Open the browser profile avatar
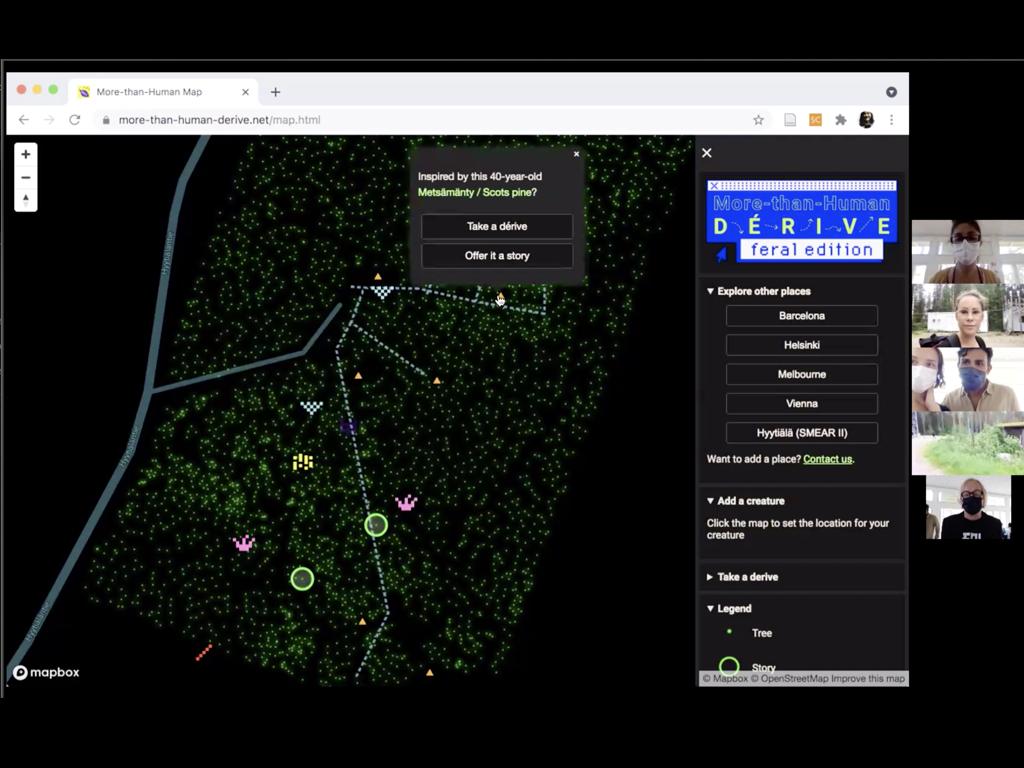Image resolution: width=1024 pixels, height=768 pixels. point(866,120)
